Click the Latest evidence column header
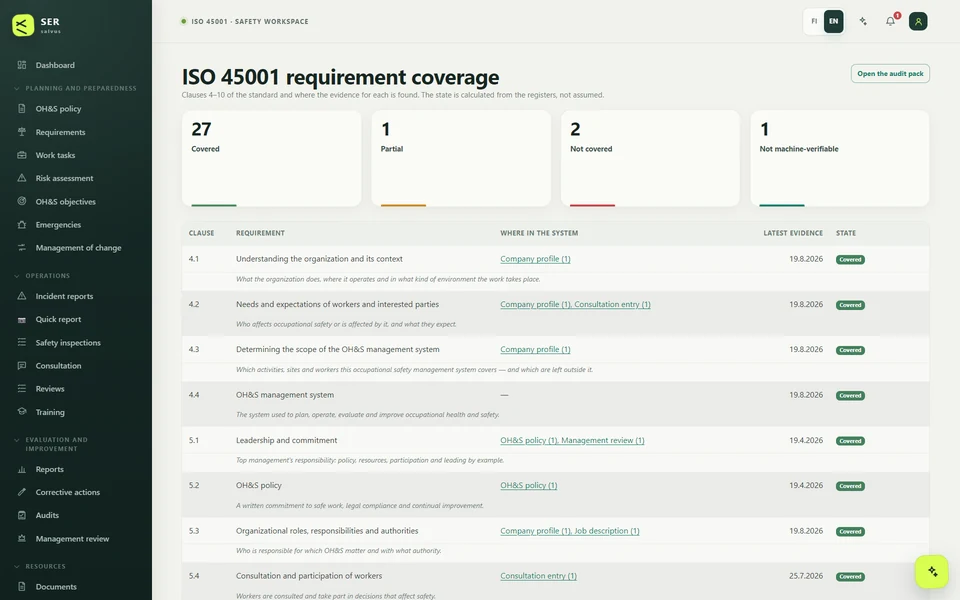The width and height of the screenshot is (960, 600). 793,233
